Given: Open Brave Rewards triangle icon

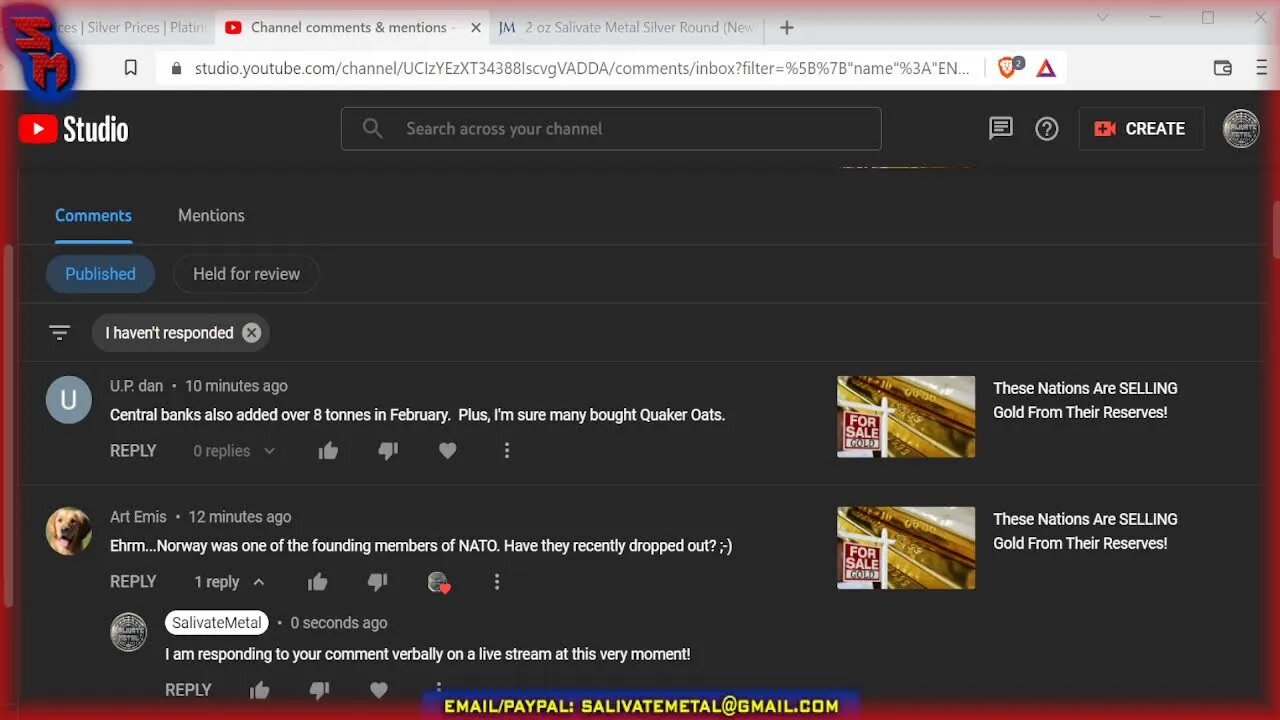Looking at the screenshot, I should 1046,68.
